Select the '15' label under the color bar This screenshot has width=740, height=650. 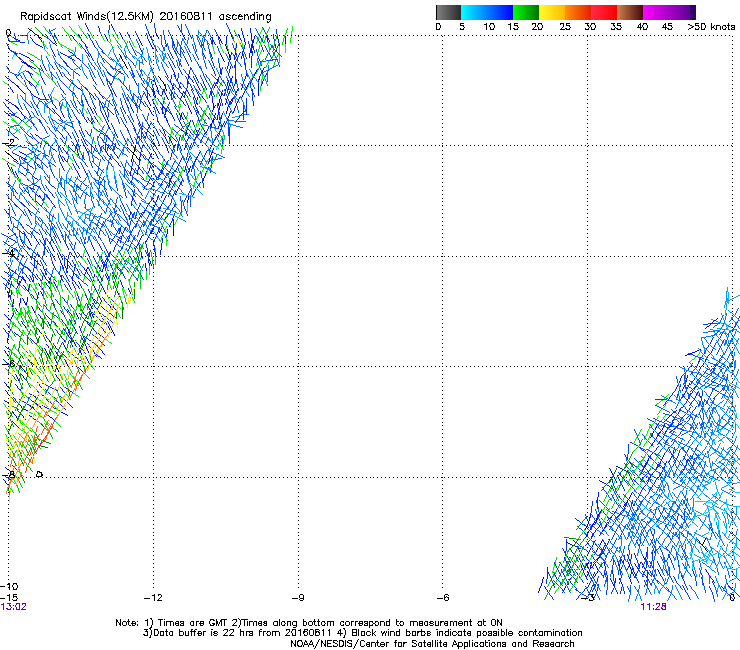(x=513, y=26)
